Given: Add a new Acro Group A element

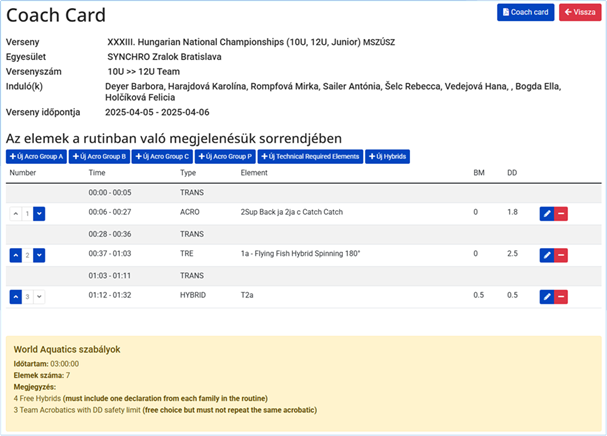Looking at the screenshot, I should (37, 157).
